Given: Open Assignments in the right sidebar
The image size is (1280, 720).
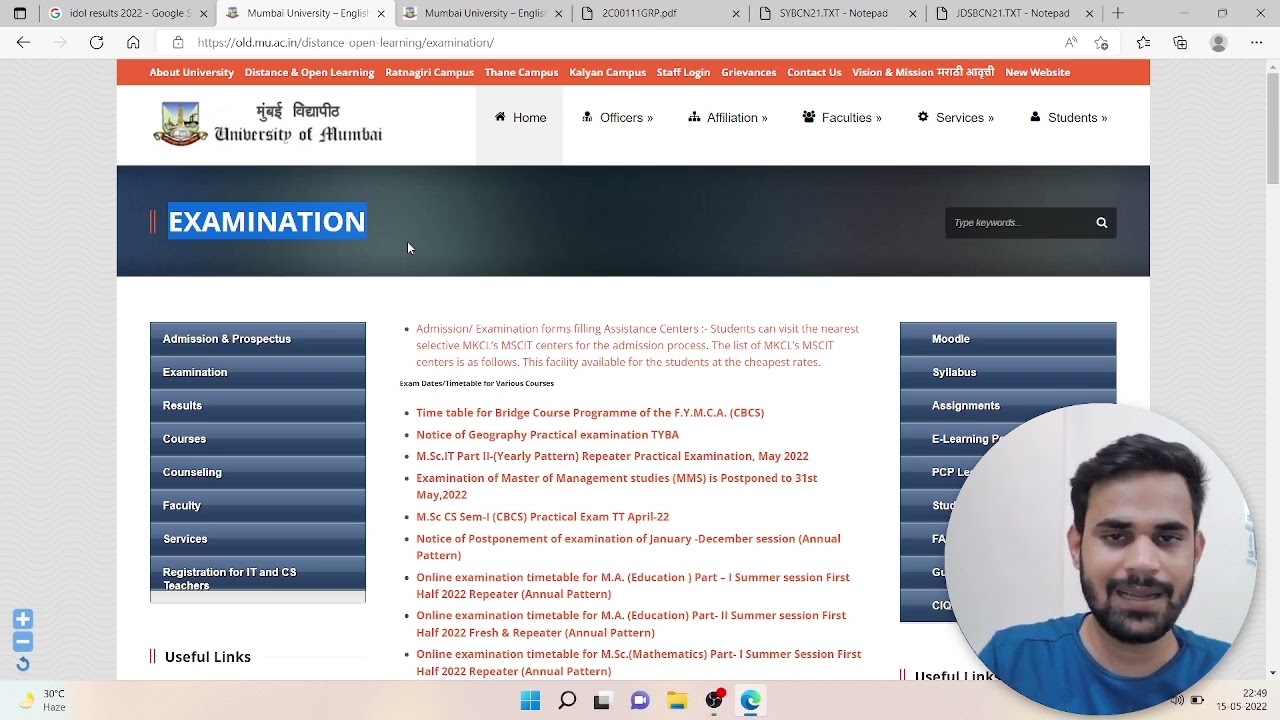Looking at the screenshot, I should 1008,405.
